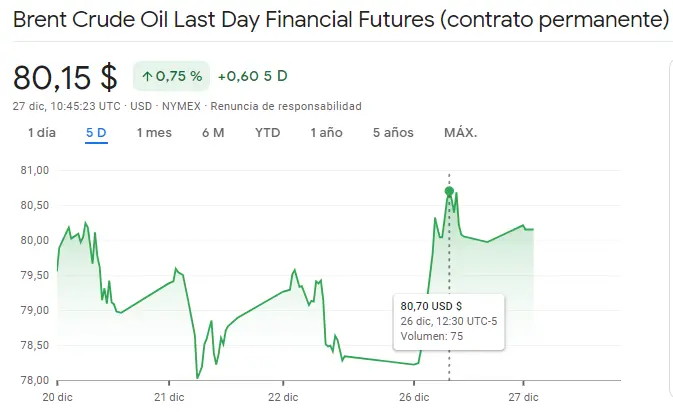The width and height of the screenshot is (673, 419).
Task: Open the 1 año range tab
Action: click(x=326, y=133)
